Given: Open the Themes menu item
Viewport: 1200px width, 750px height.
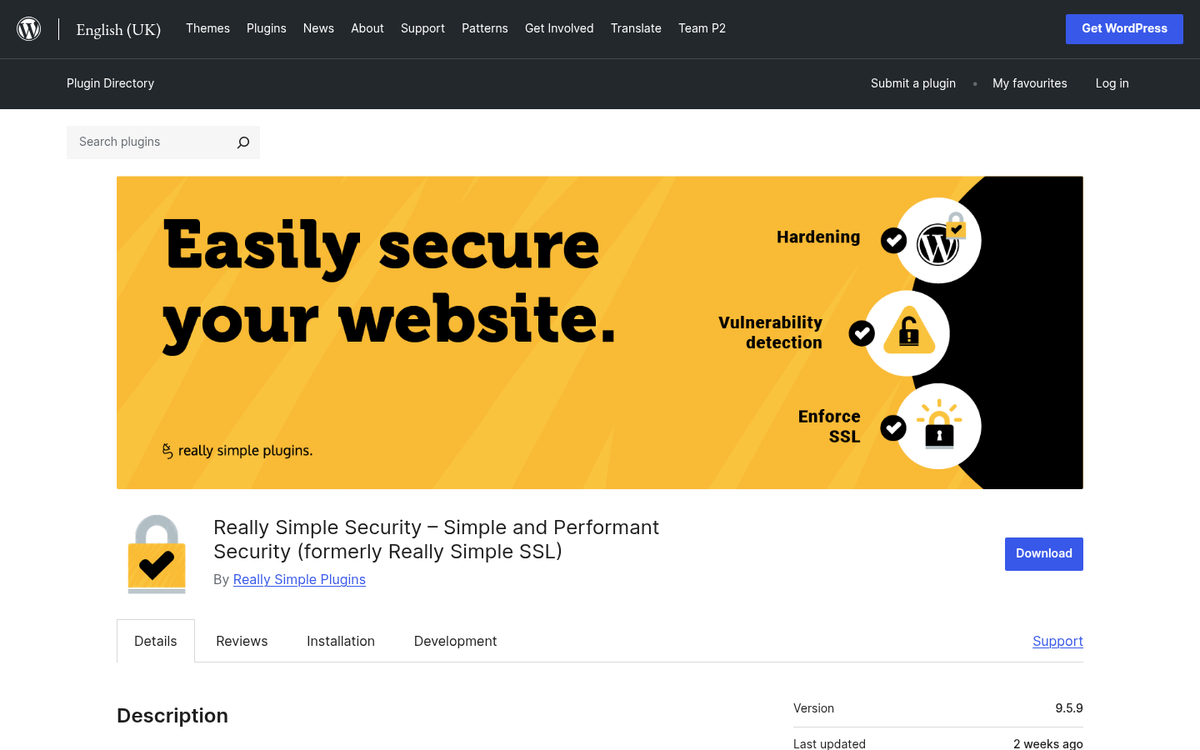Looking at the screenshot, I should [x=207, y=28].
